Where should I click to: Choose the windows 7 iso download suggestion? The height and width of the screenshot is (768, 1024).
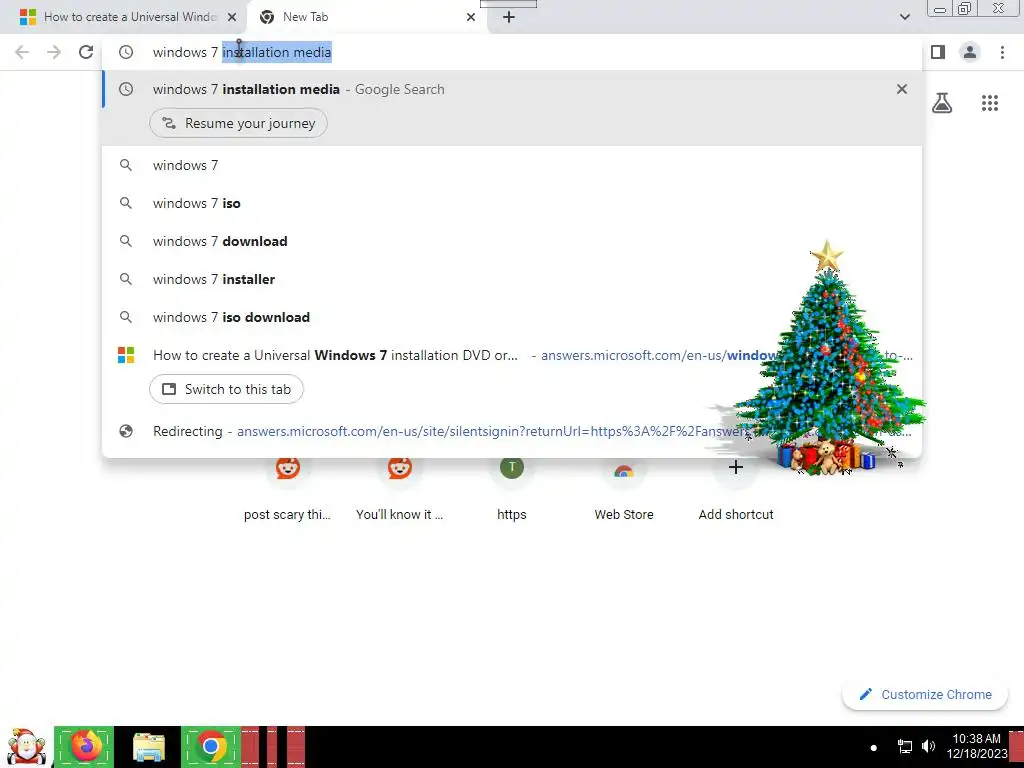coord(512,317)
